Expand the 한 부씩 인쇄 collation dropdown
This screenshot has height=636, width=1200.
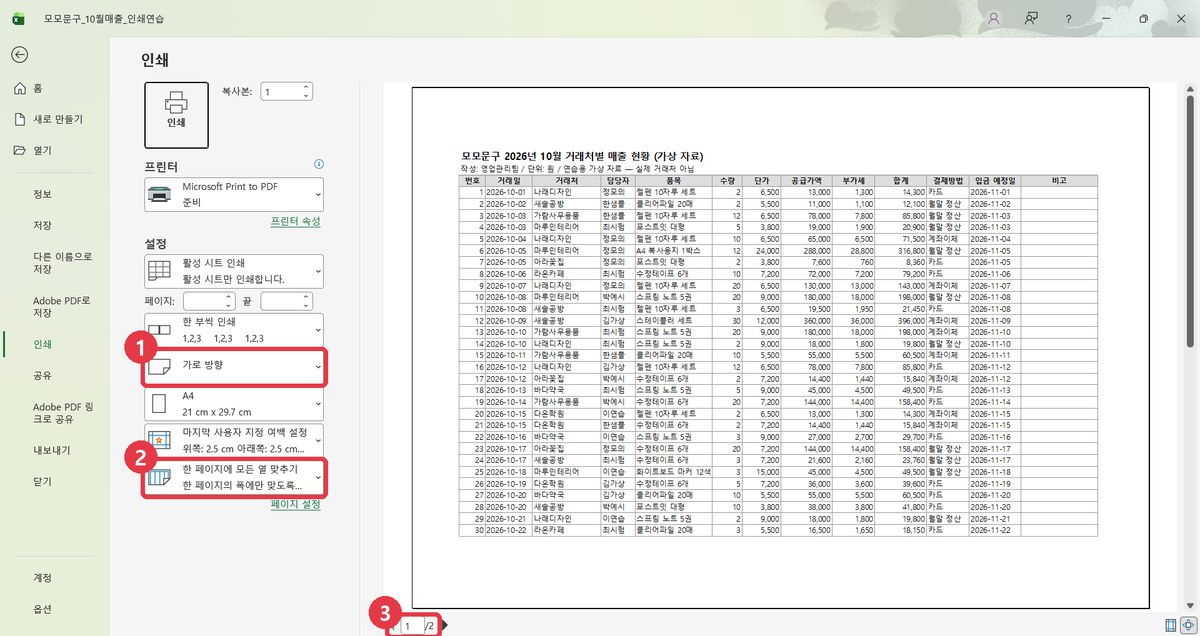tap(235, 329)
